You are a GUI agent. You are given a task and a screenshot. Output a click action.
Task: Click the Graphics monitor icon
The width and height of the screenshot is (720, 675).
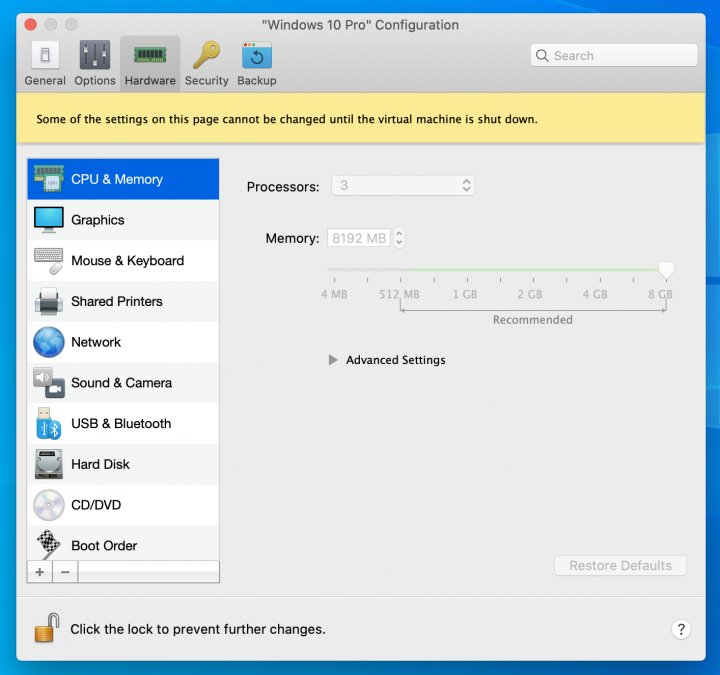coord(49,219)
